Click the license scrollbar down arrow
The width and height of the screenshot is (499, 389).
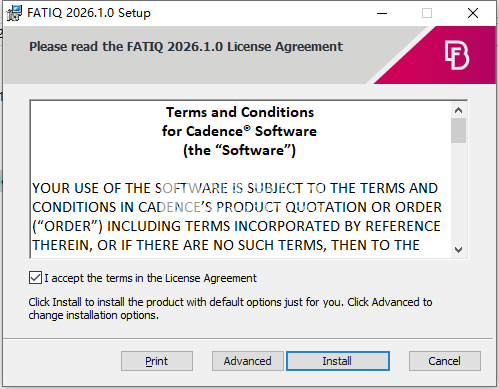(x=458, y=250)
